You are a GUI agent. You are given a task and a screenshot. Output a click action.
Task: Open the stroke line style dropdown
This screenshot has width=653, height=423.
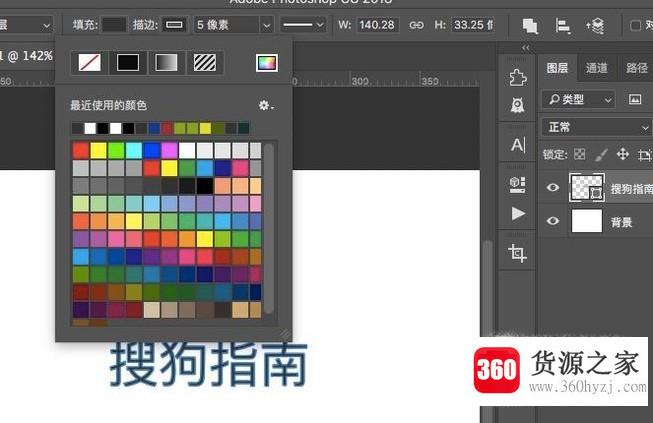point(302,25)
